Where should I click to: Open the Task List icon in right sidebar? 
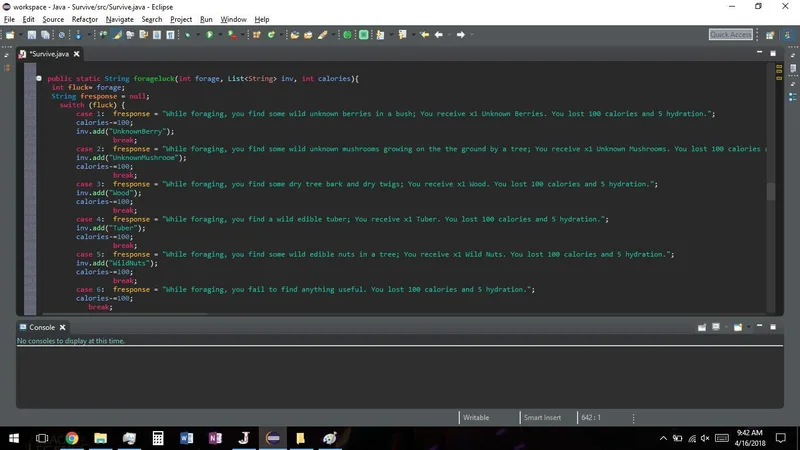click(792, 68)
